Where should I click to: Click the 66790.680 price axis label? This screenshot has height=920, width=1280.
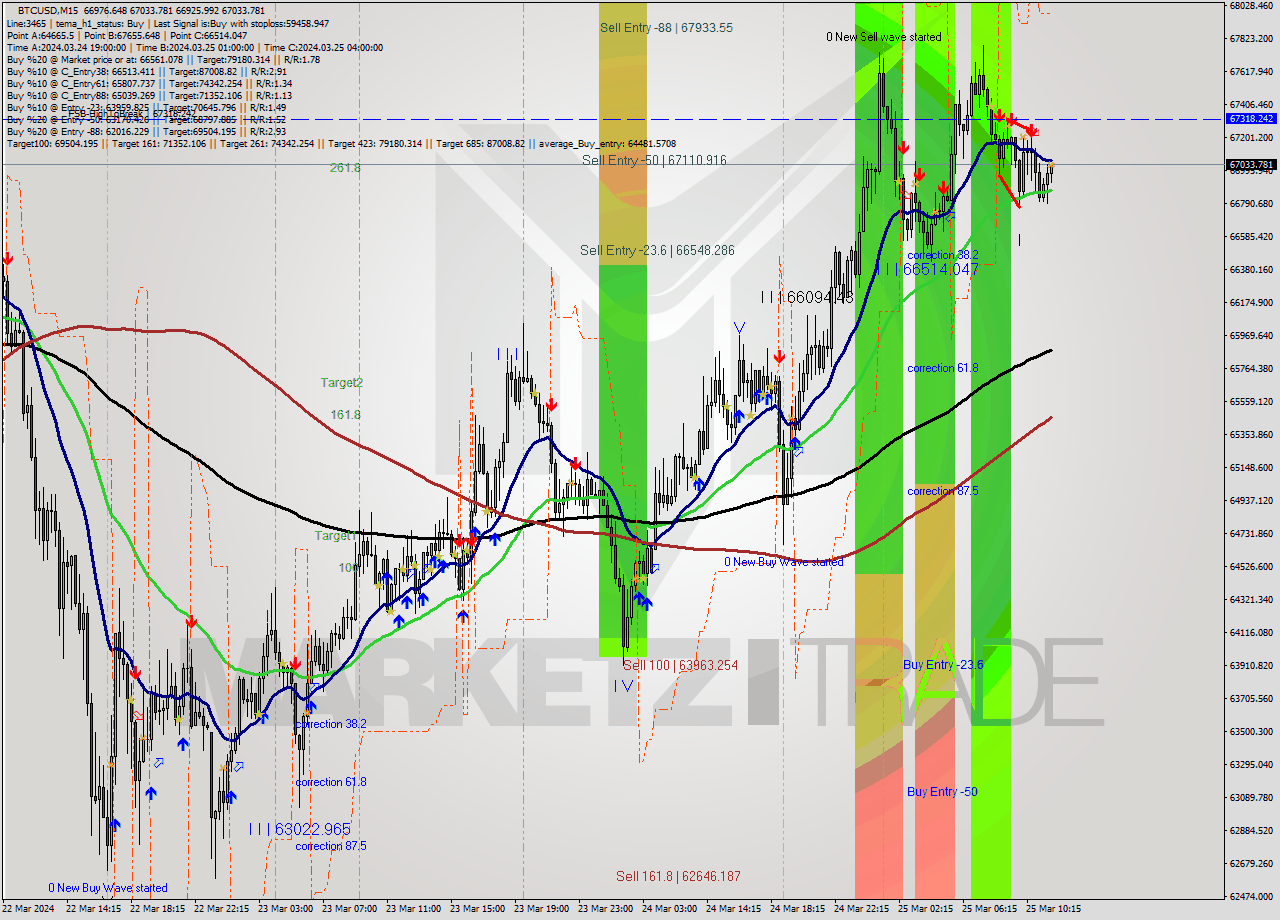1251,204
